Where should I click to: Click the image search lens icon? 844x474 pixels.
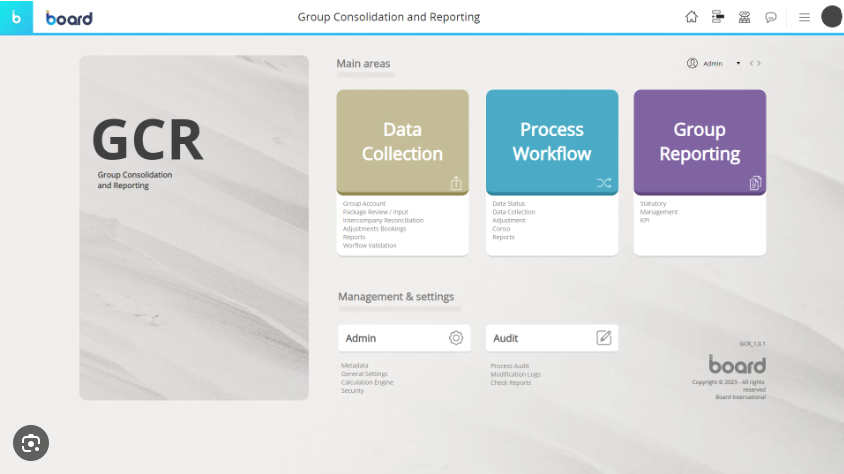(31, 443)
